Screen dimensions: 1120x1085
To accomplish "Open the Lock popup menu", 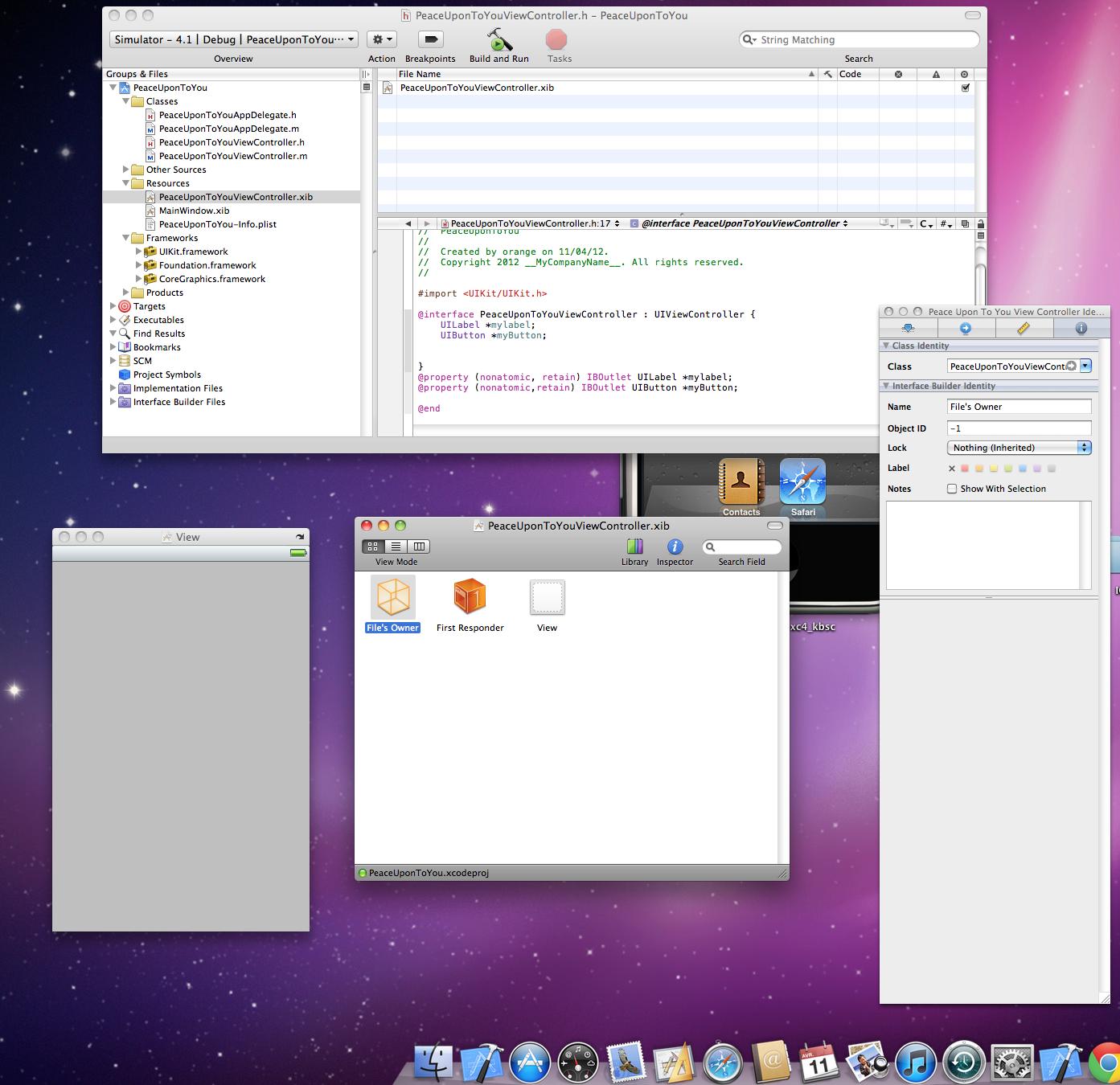I will 1019,448.
